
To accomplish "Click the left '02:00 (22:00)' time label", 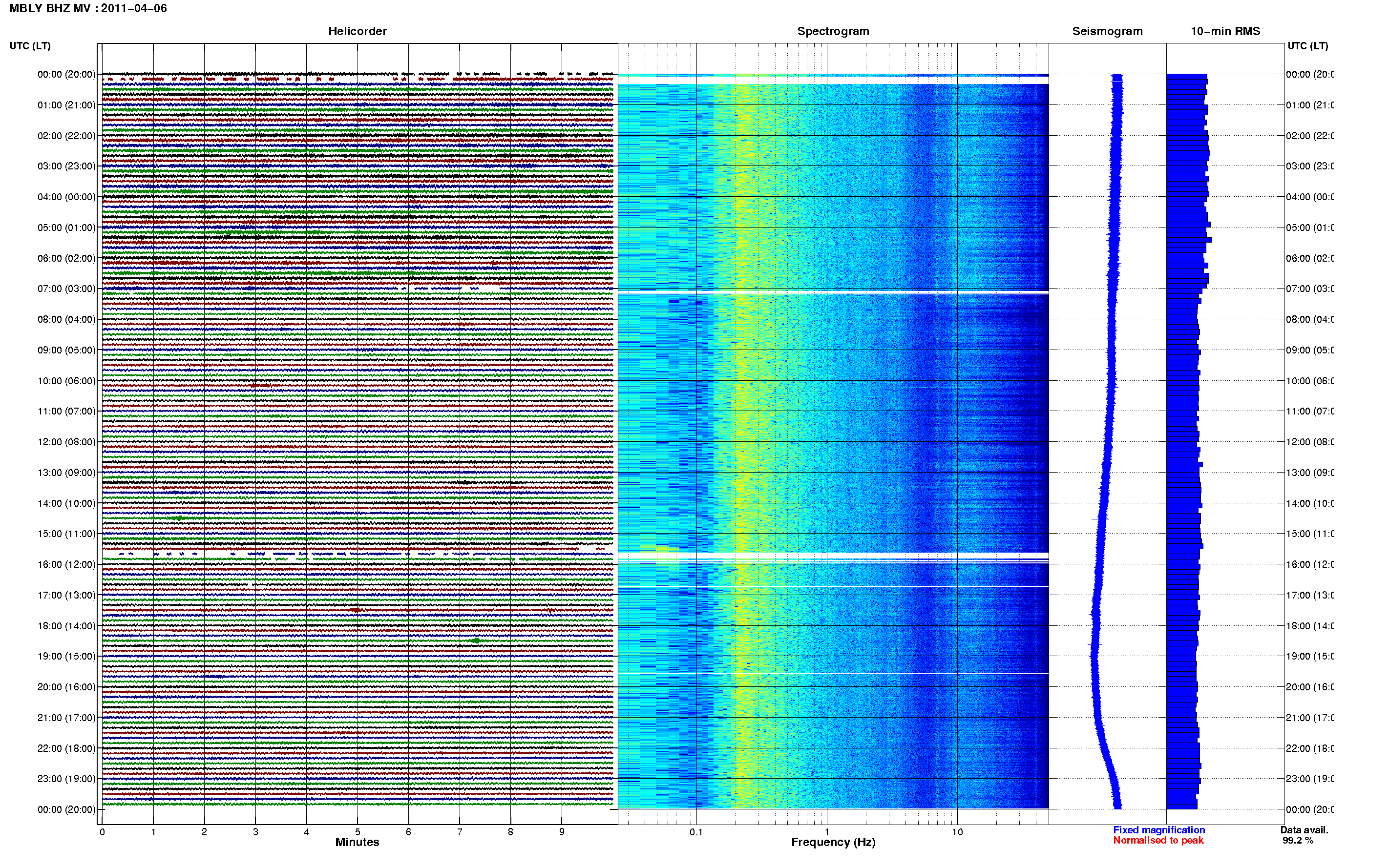I will pyautogui.click(x=66, y=136).
